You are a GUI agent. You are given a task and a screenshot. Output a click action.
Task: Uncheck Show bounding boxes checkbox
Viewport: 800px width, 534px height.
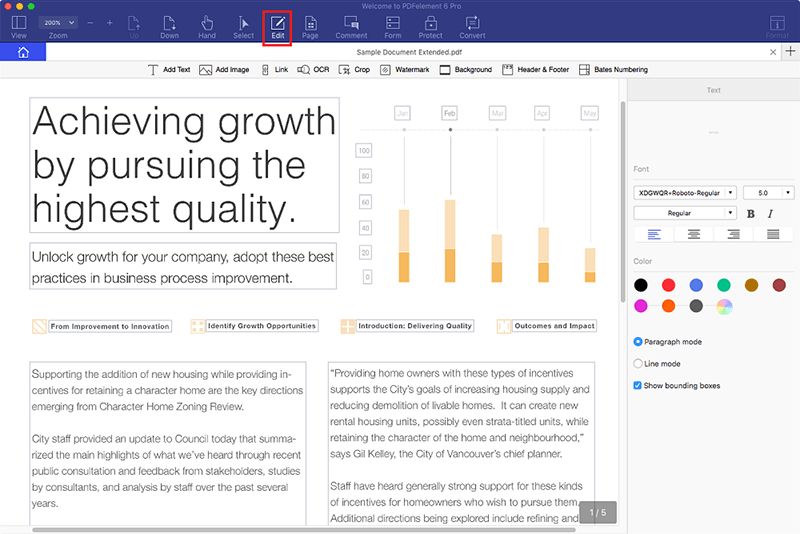pyautogui.click(x=639, y=386)
